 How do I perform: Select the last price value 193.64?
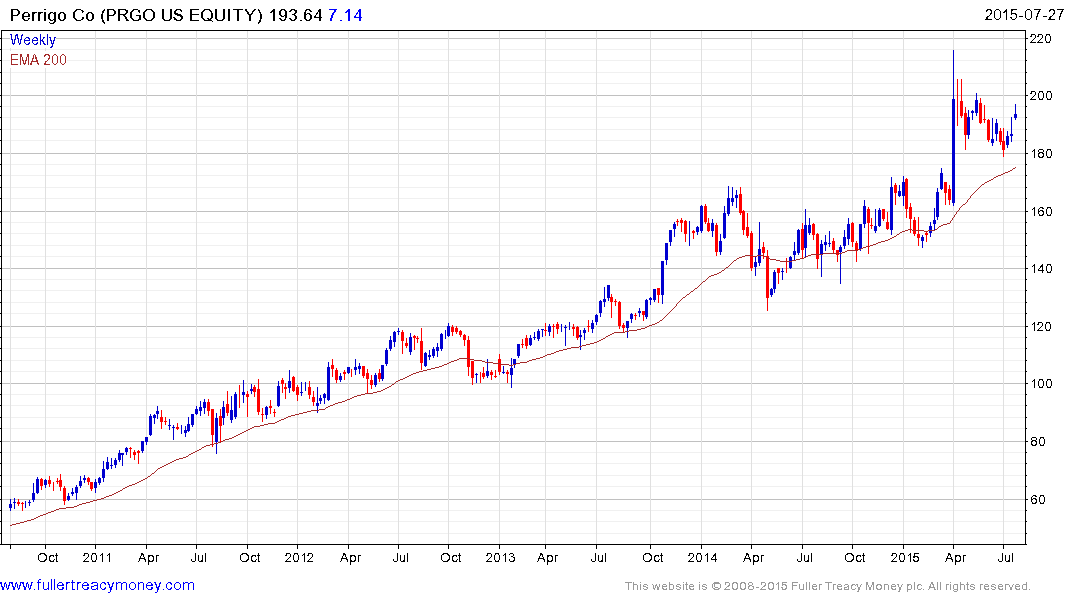click(295, 15)
